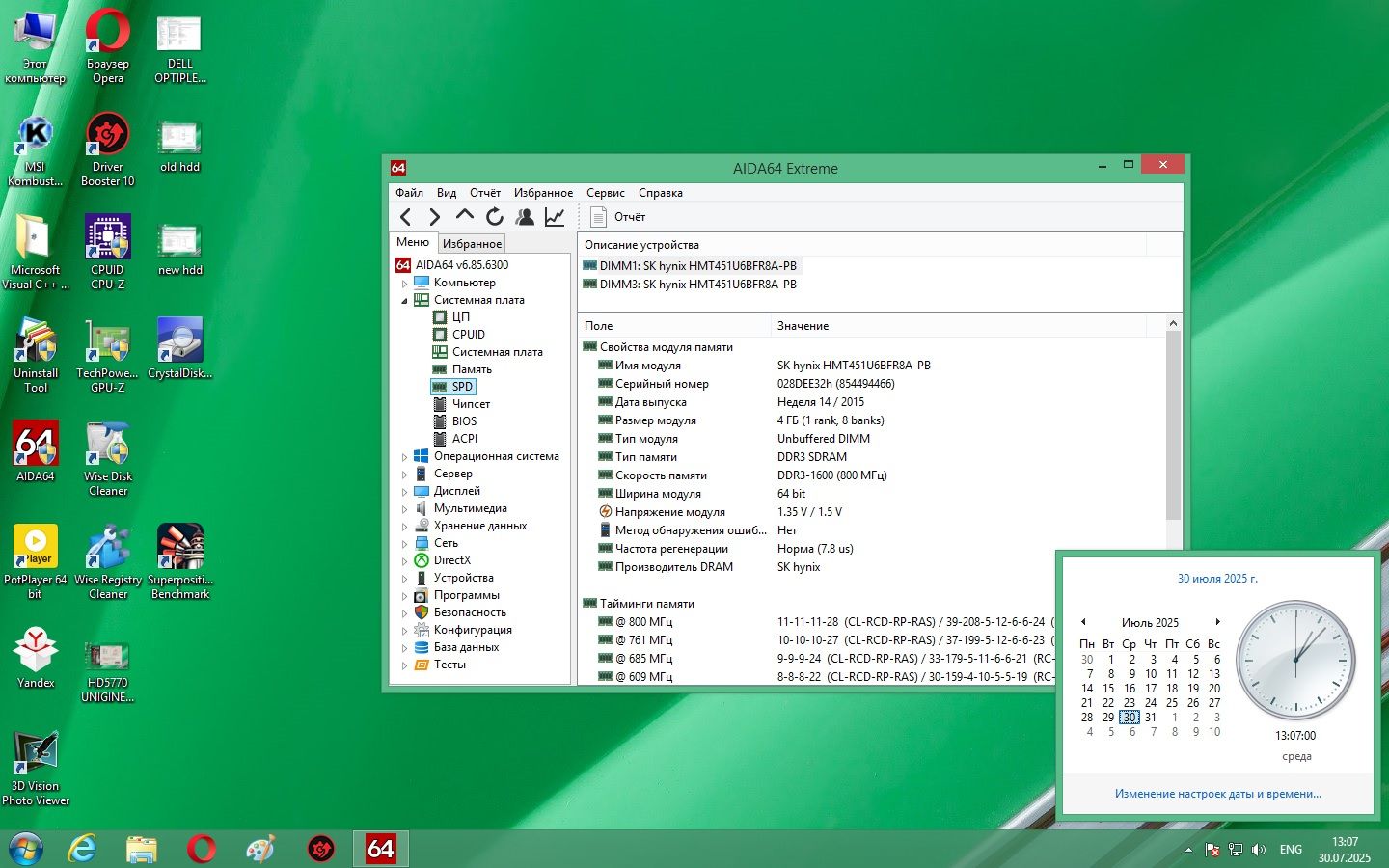Go back with the AIDA64 left arrow
The width and height of the screenshot is (1389, 868).
coord(405,217)
